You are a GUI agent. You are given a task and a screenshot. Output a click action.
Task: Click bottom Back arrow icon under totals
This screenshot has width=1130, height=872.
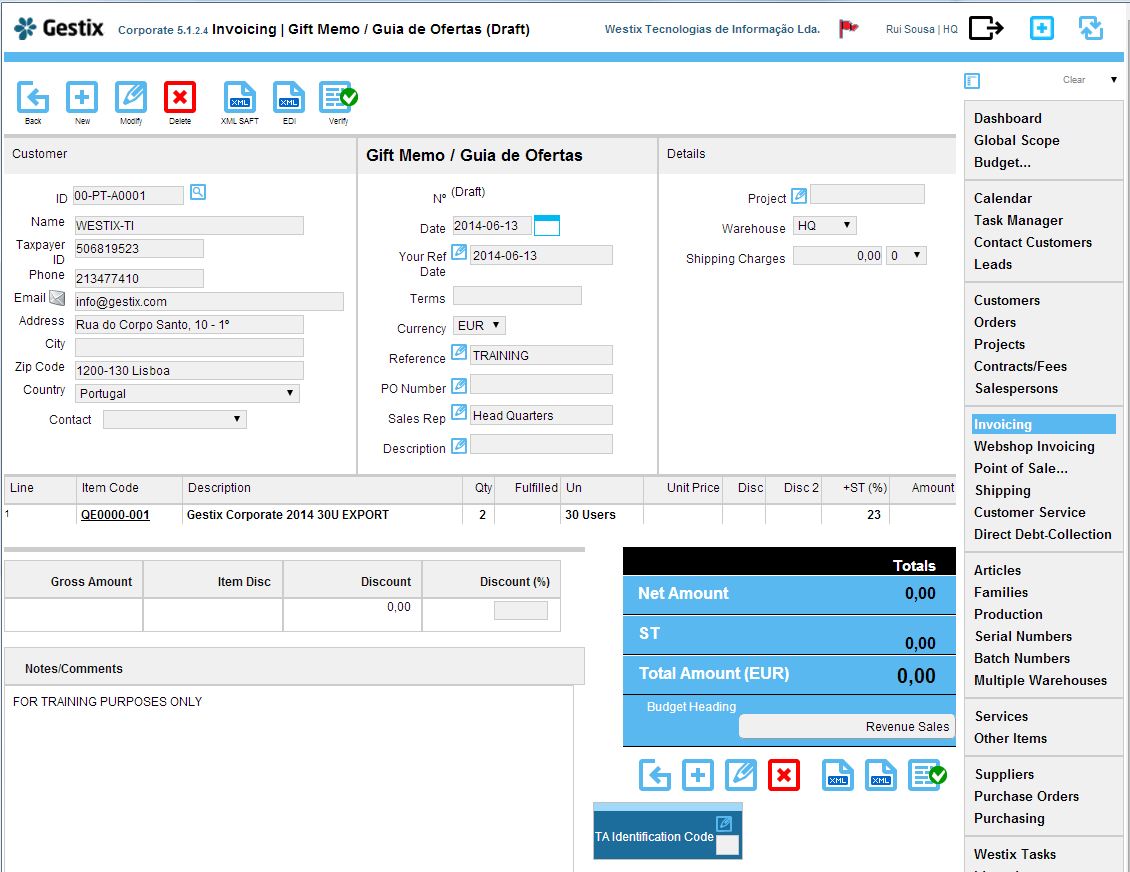(x=655, y=775)
